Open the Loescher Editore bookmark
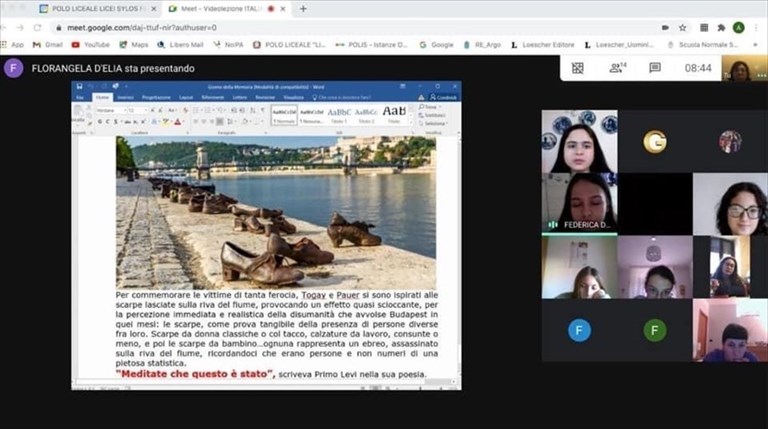Image resolution: width=768 pixels, height=429 pixels. point(542,45)
